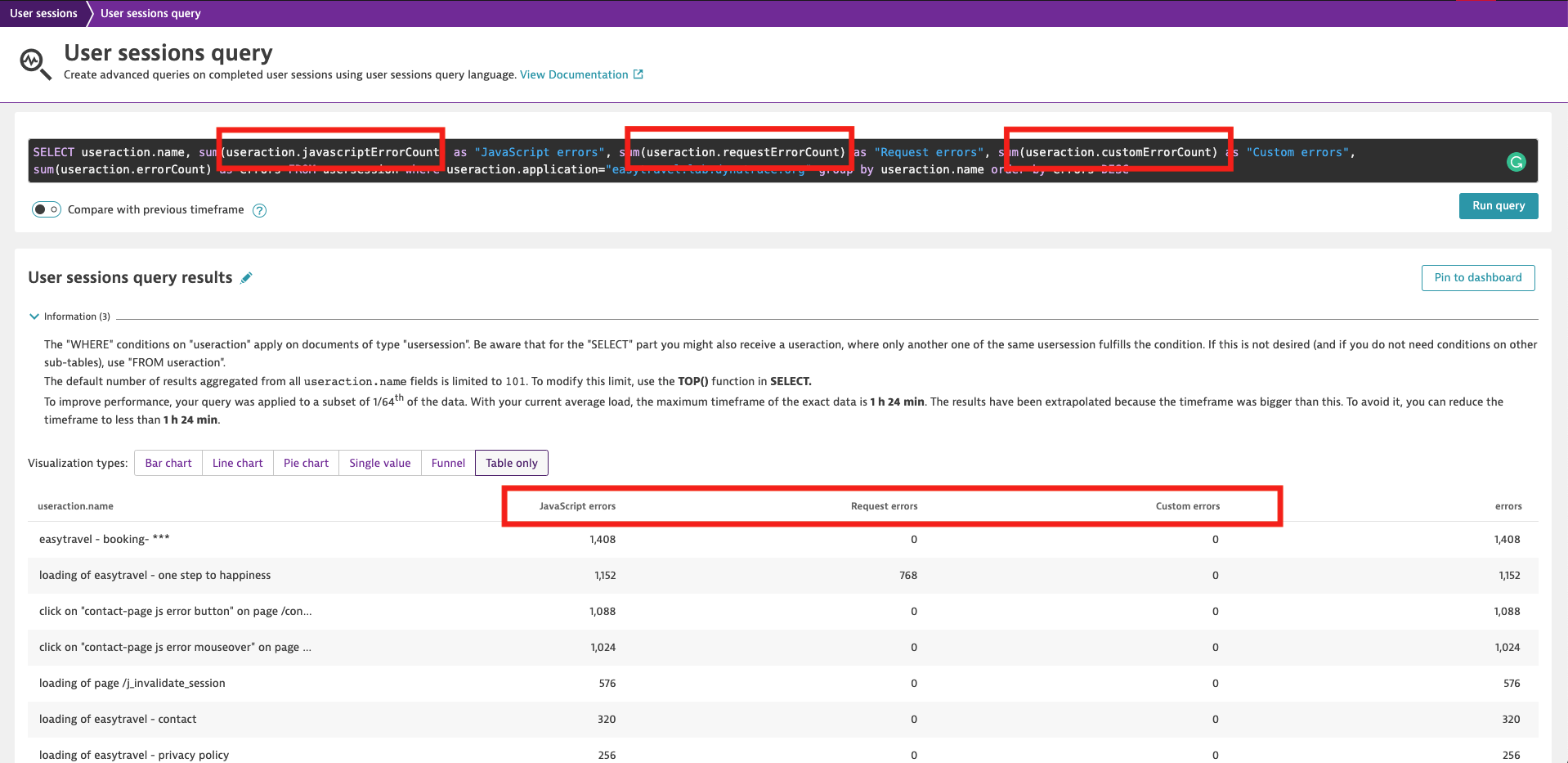This screenshot has width=1568, height=763.
Task: Click row 'loading of page /j_invalidate_session'
Action: coord(783,684)
